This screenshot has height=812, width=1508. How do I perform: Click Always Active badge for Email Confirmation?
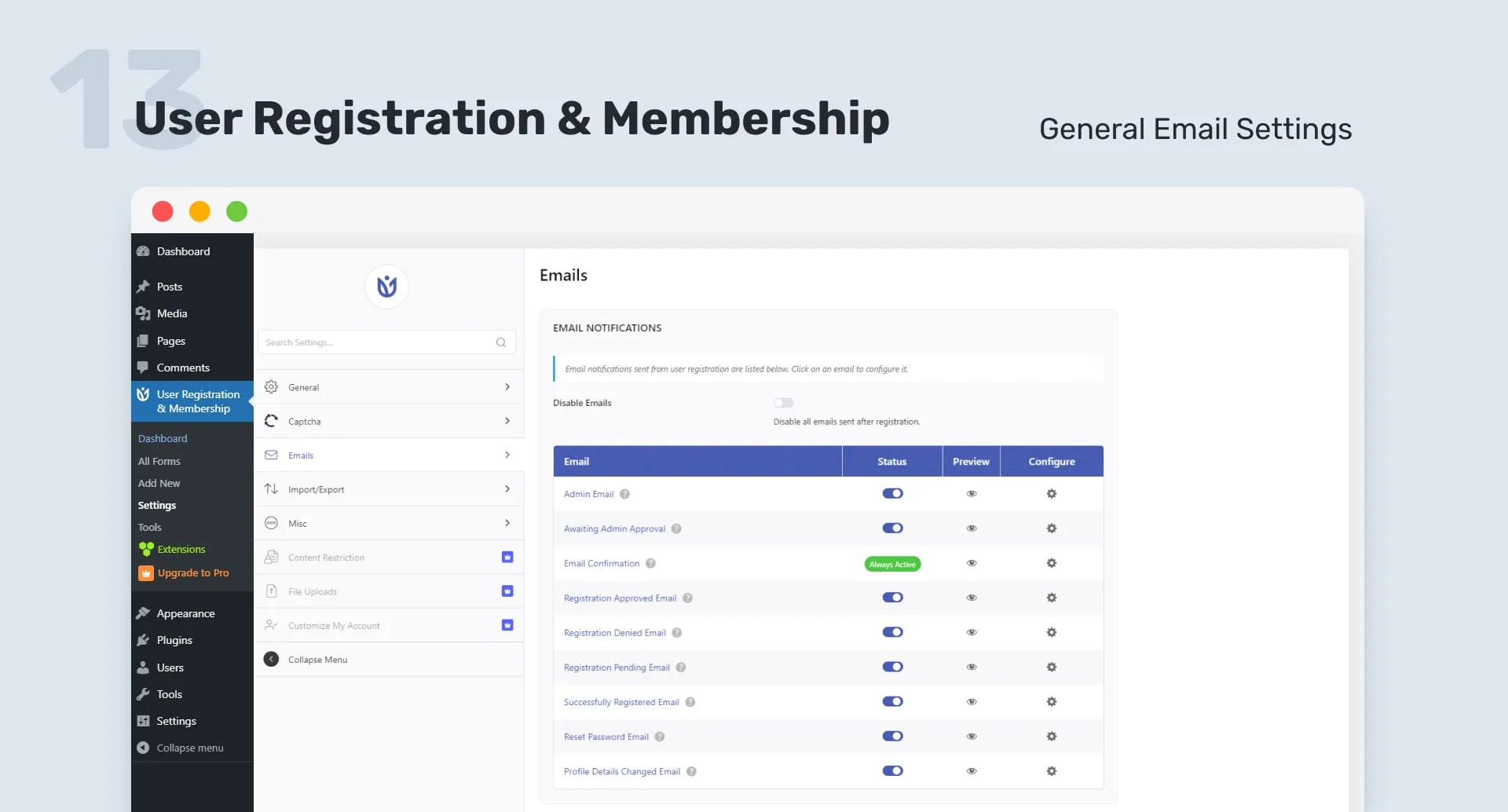[x=892, y=564]
